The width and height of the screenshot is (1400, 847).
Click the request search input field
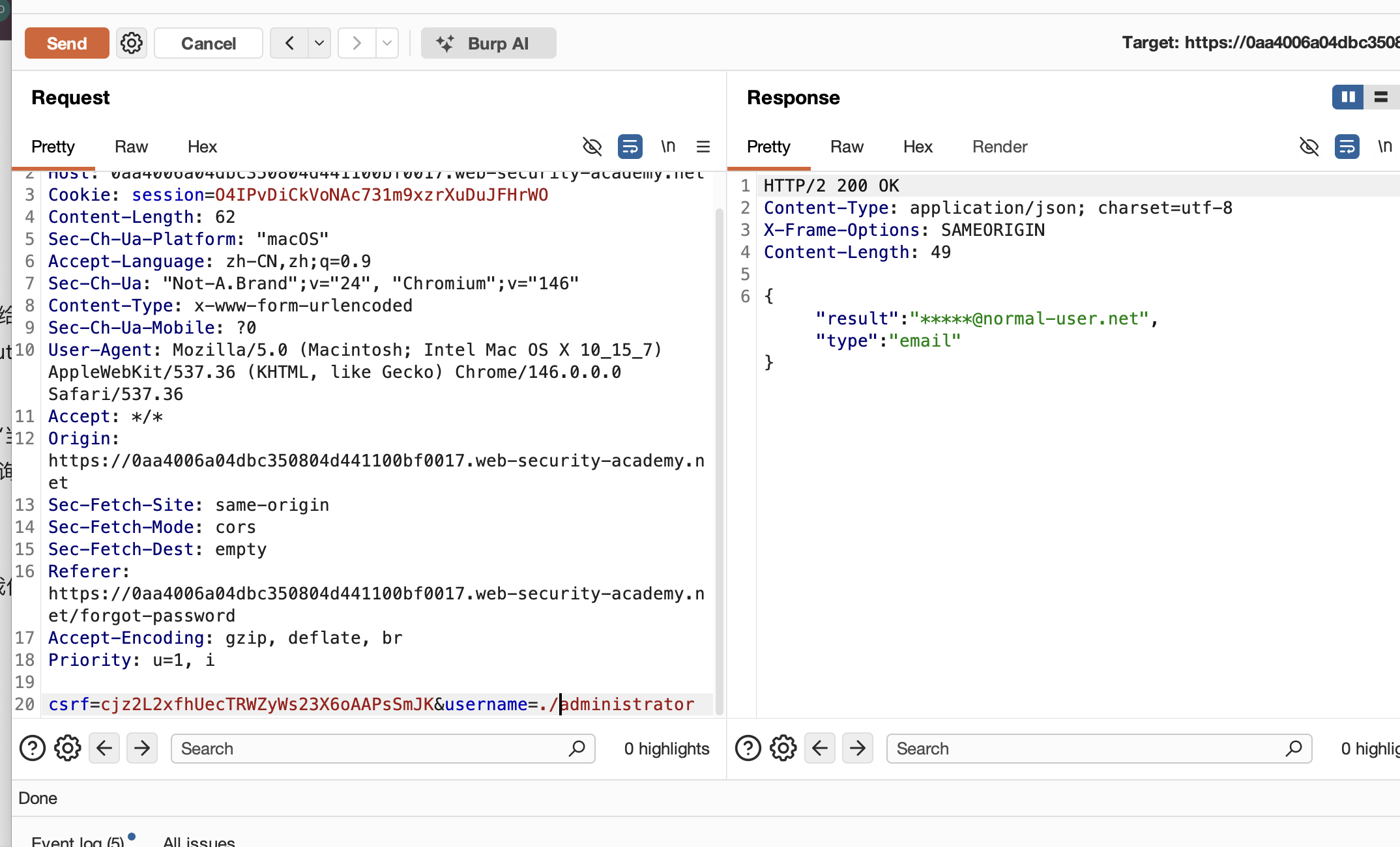[372, 748]
